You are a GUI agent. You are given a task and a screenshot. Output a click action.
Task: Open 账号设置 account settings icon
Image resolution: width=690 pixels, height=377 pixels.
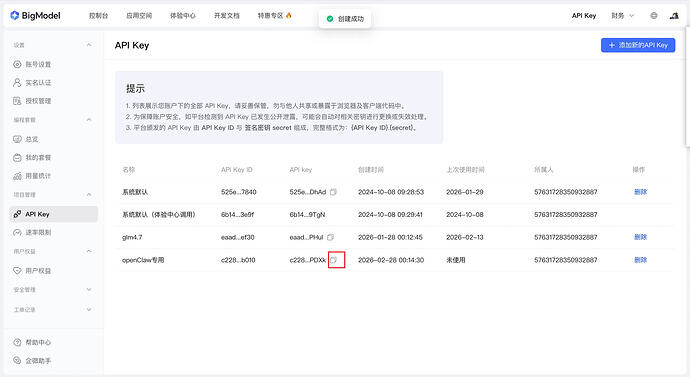click(x=17, y=64)
